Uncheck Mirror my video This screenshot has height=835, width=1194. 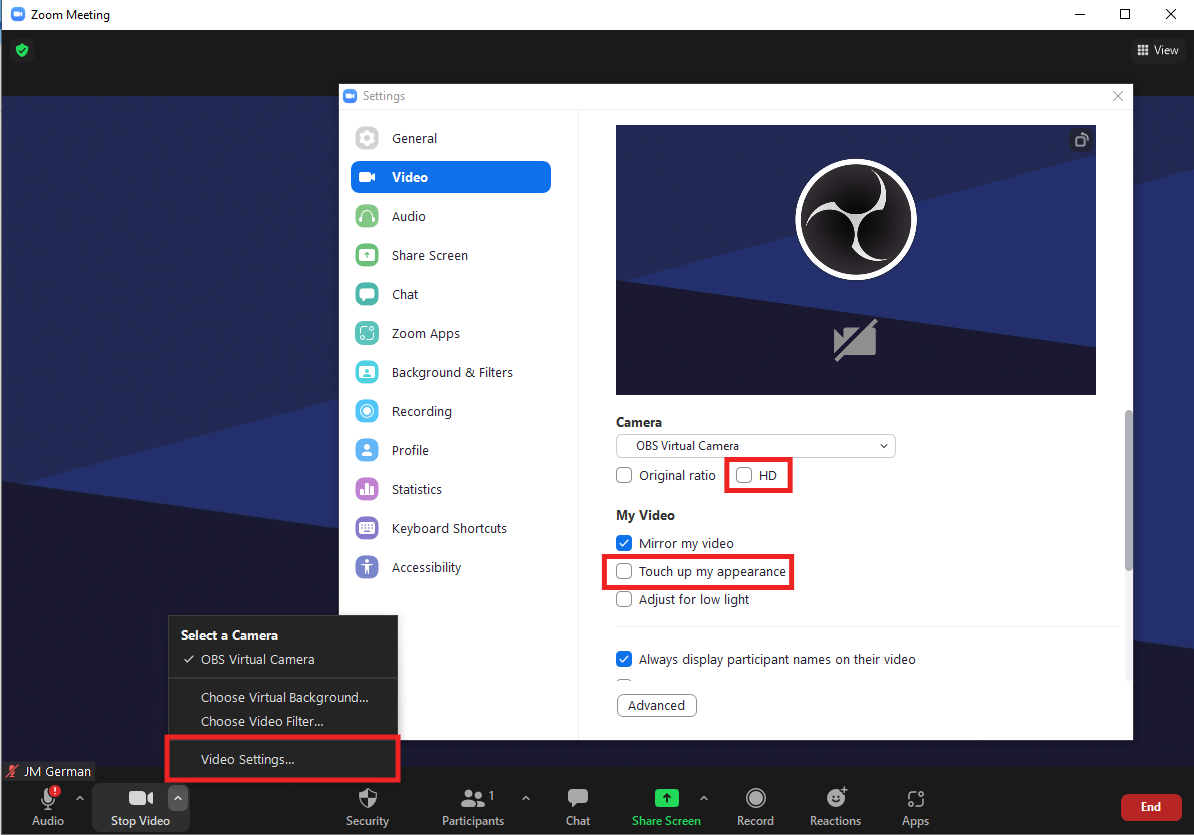click(624, 543)
